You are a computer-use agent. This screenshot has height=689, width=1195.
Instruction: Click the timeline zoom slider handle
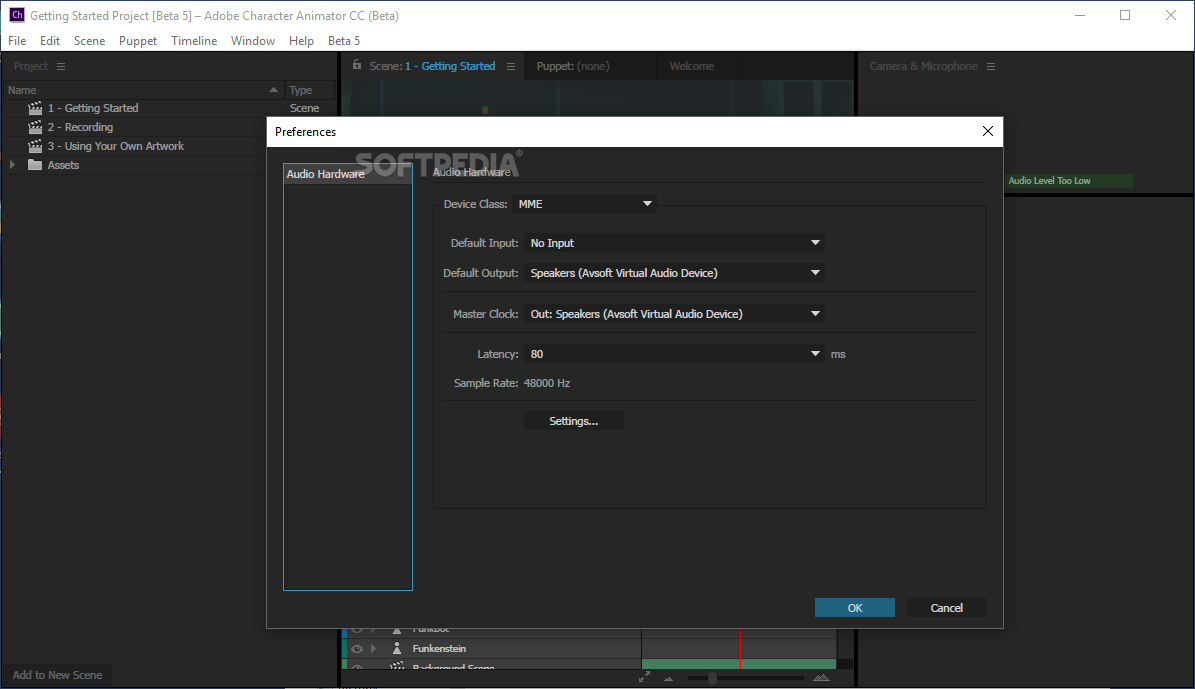712,678
